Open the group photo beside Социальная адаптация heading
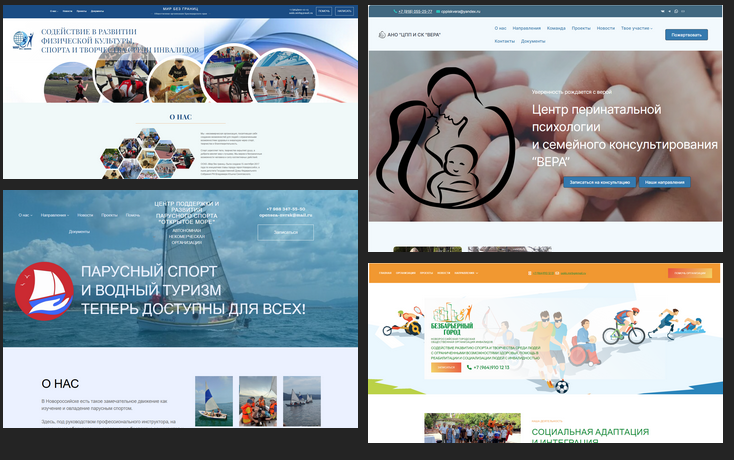 [472, 428]
